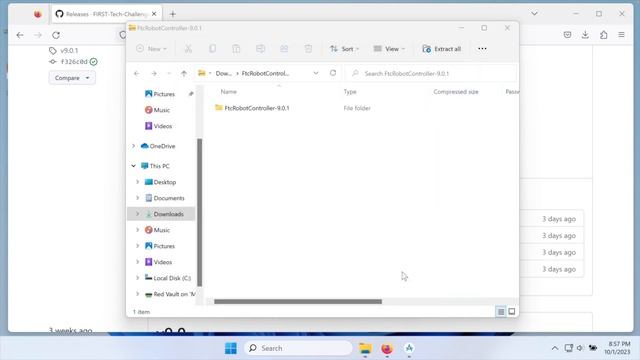Viewport: 640px width, 360px height.
Task: Click the Share icon in Explorer toolbar
Action: 284,49
